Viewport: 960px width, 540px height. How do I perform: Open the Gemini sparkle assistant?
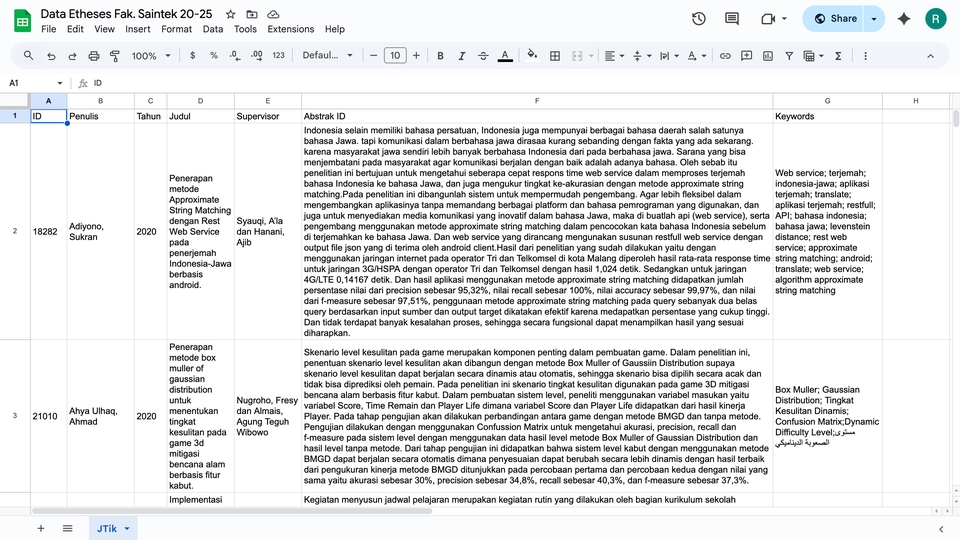pyautogui.click(x=904, y=19)
